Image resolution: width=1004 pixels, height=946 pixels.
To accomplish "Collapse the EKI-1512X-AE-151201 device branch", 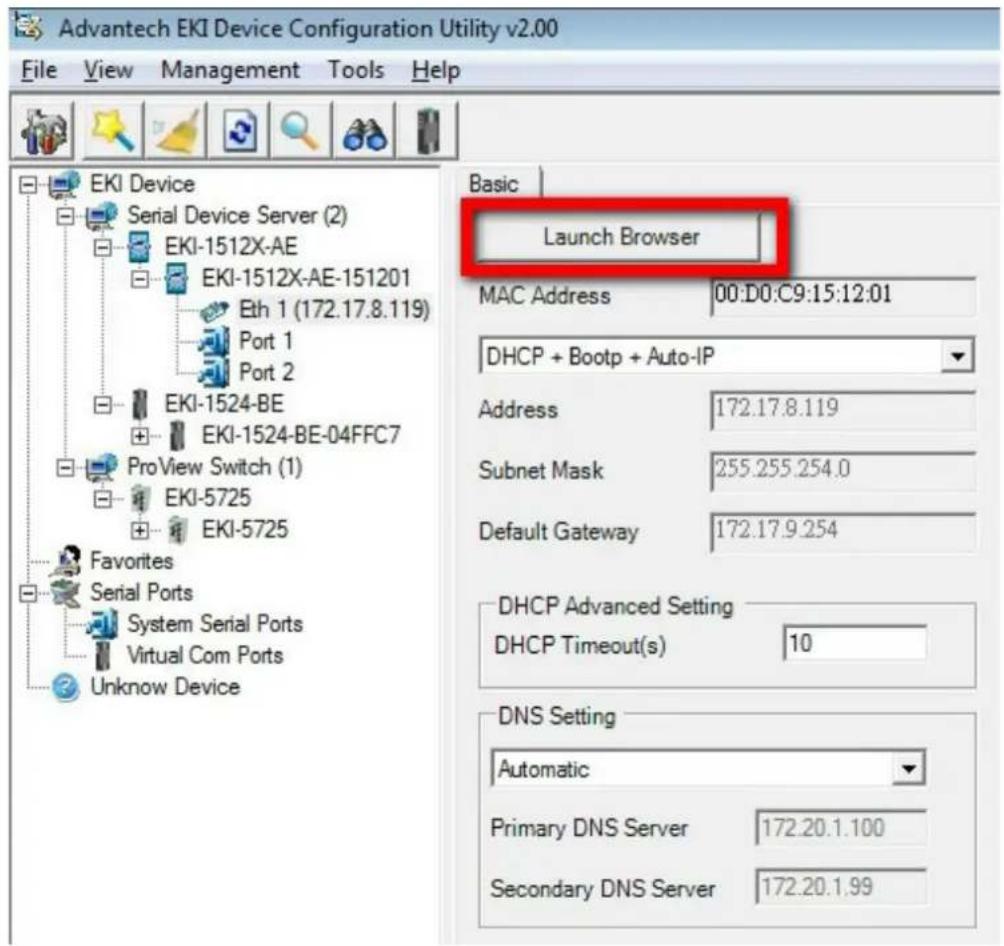I will 140,279.
